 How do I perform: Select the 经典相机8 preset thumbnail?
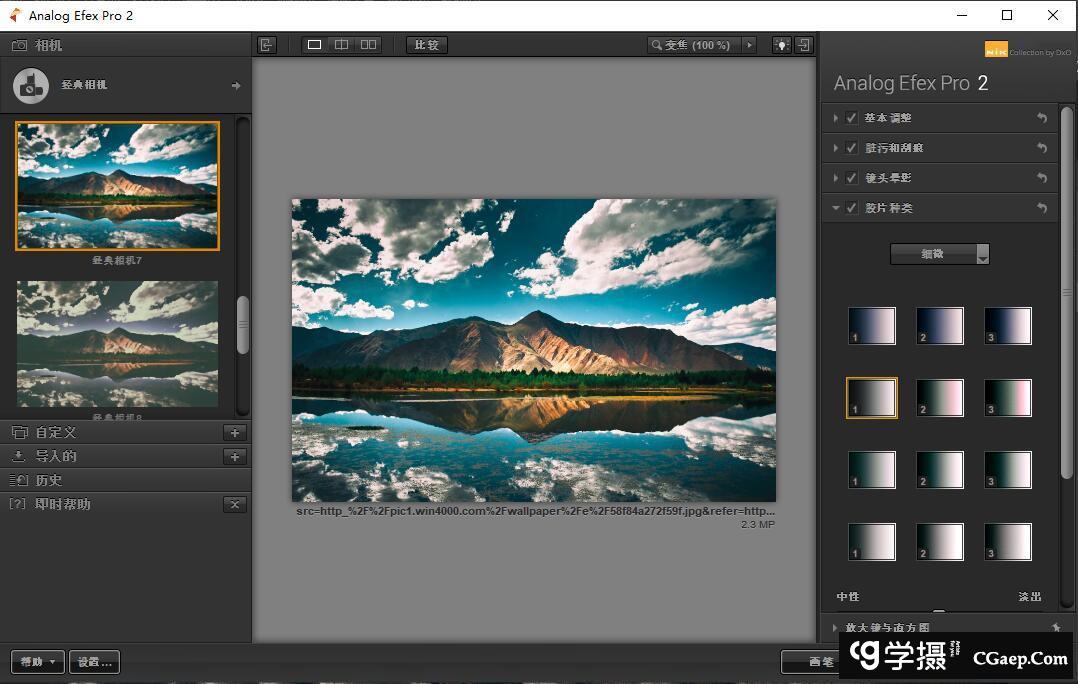(117, 343)
